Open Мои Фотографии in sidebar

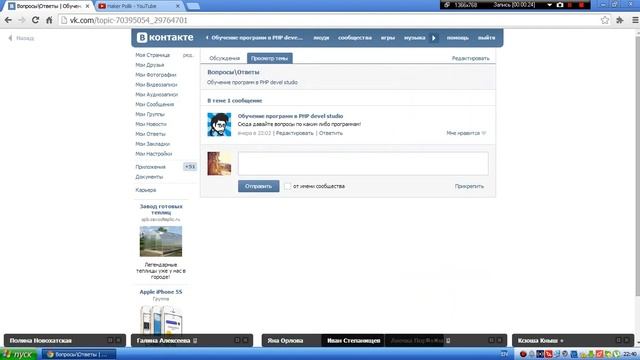156,75
